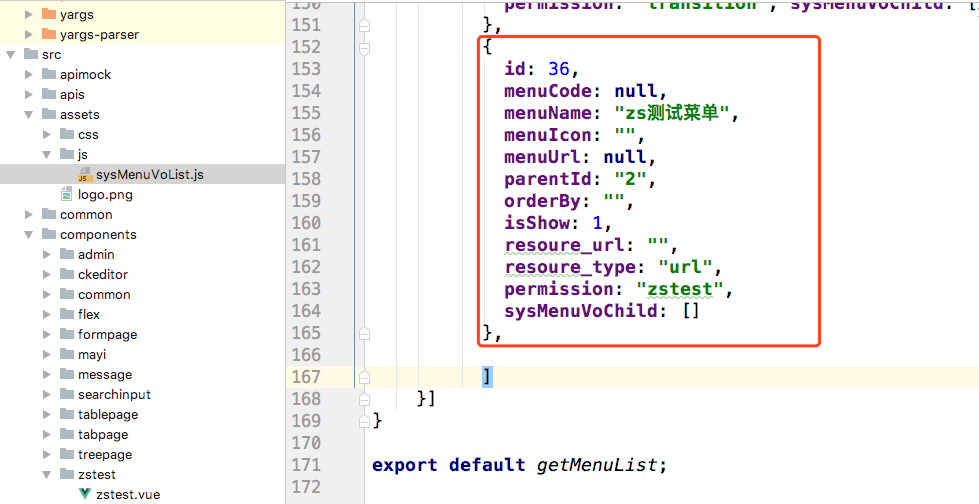This screenshot has width=979, height=504.
Task: Select the apis folder label
Action: click(x=72, y=94)
